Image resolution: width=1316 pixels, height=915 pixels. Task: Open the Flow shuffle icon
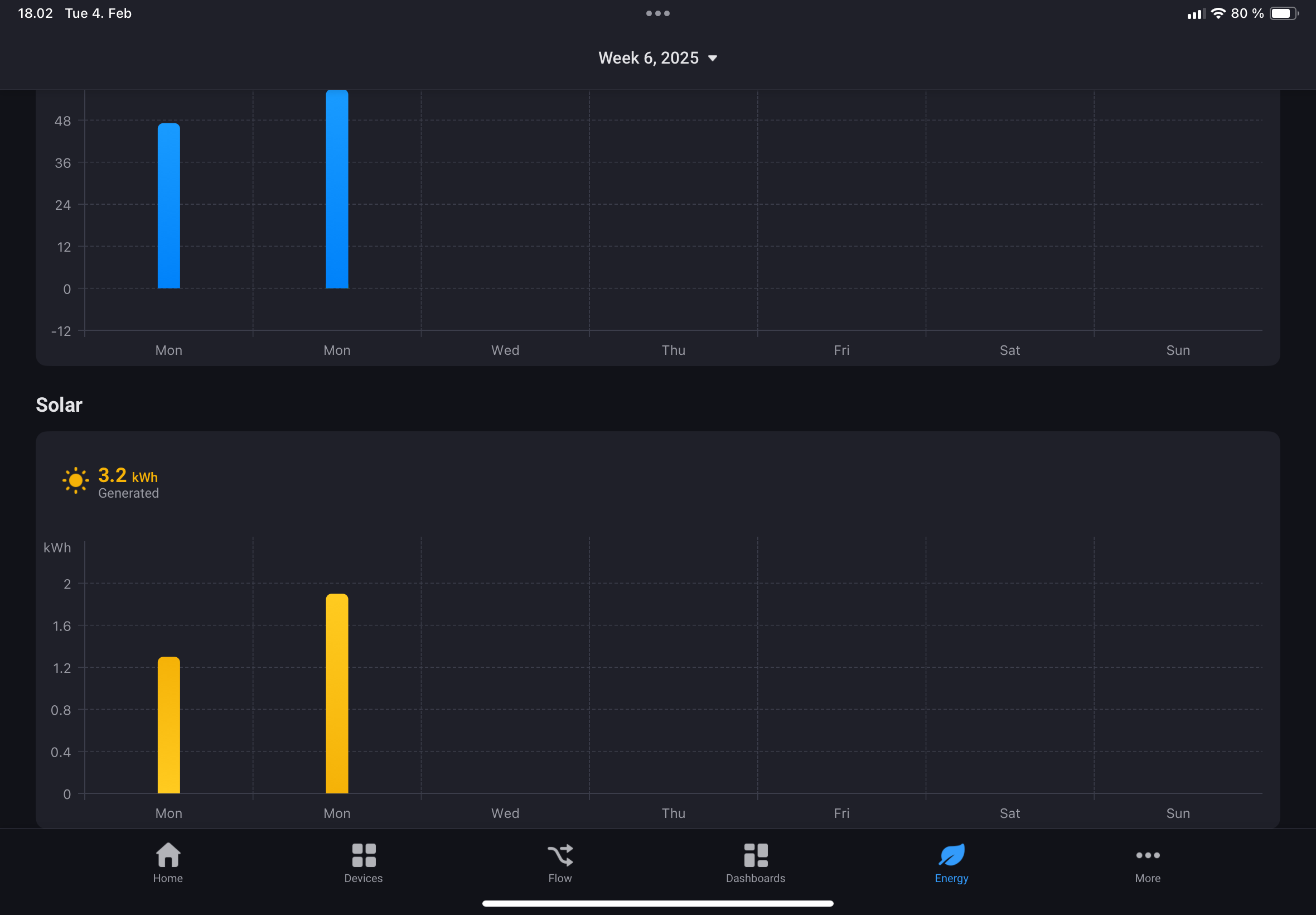click(560, 855)
